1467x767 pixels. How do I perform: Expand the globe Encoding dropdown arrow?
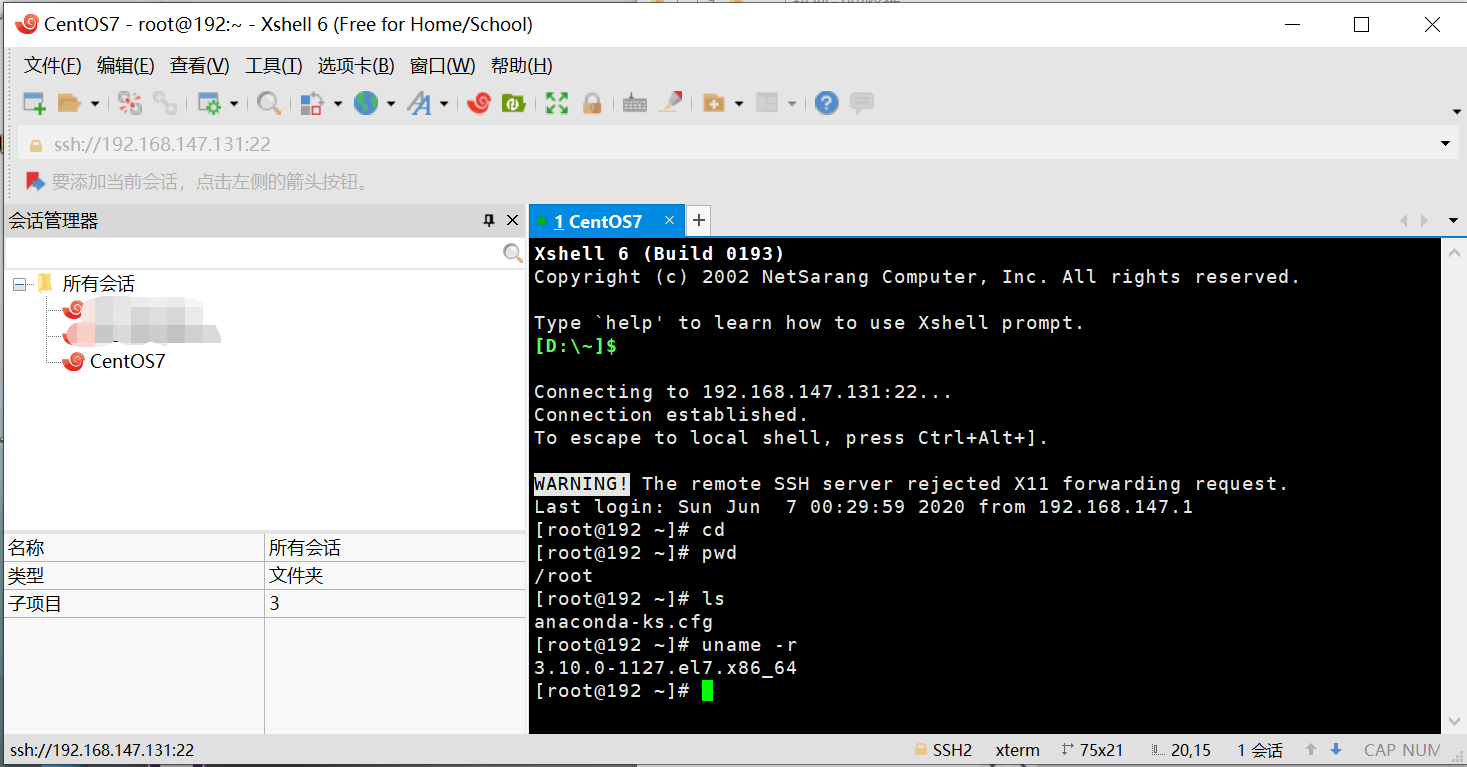pos(391,103)
